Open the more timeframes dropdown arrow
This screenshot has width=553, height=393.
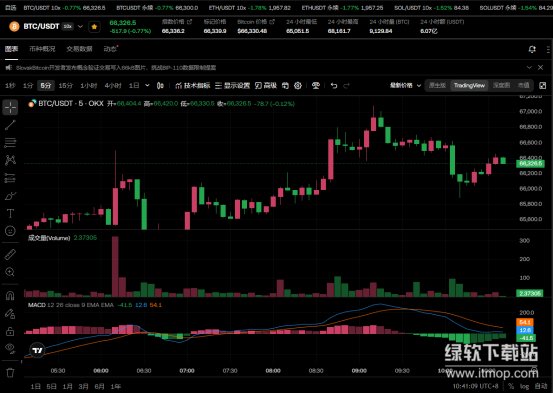point(147,85)
